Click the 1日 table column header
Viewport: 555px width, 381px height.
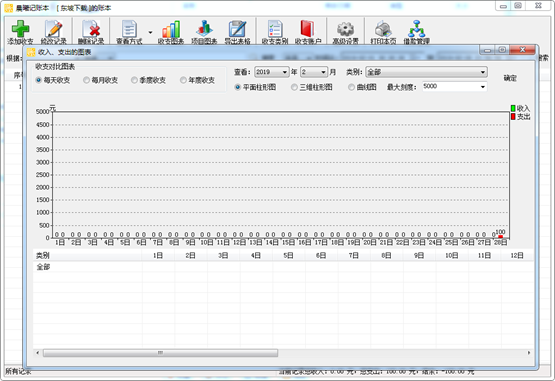point(158,255)
